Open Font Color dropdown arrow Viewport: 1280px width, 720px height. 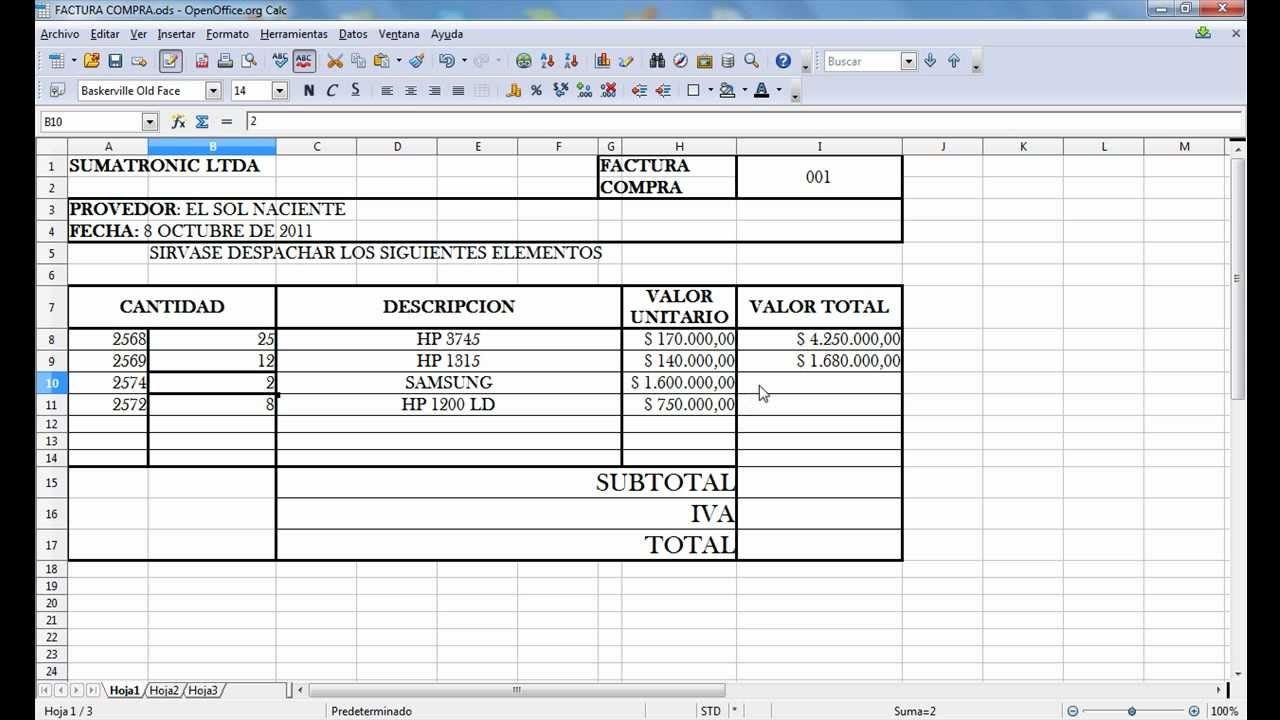click(x=779, y=90)
